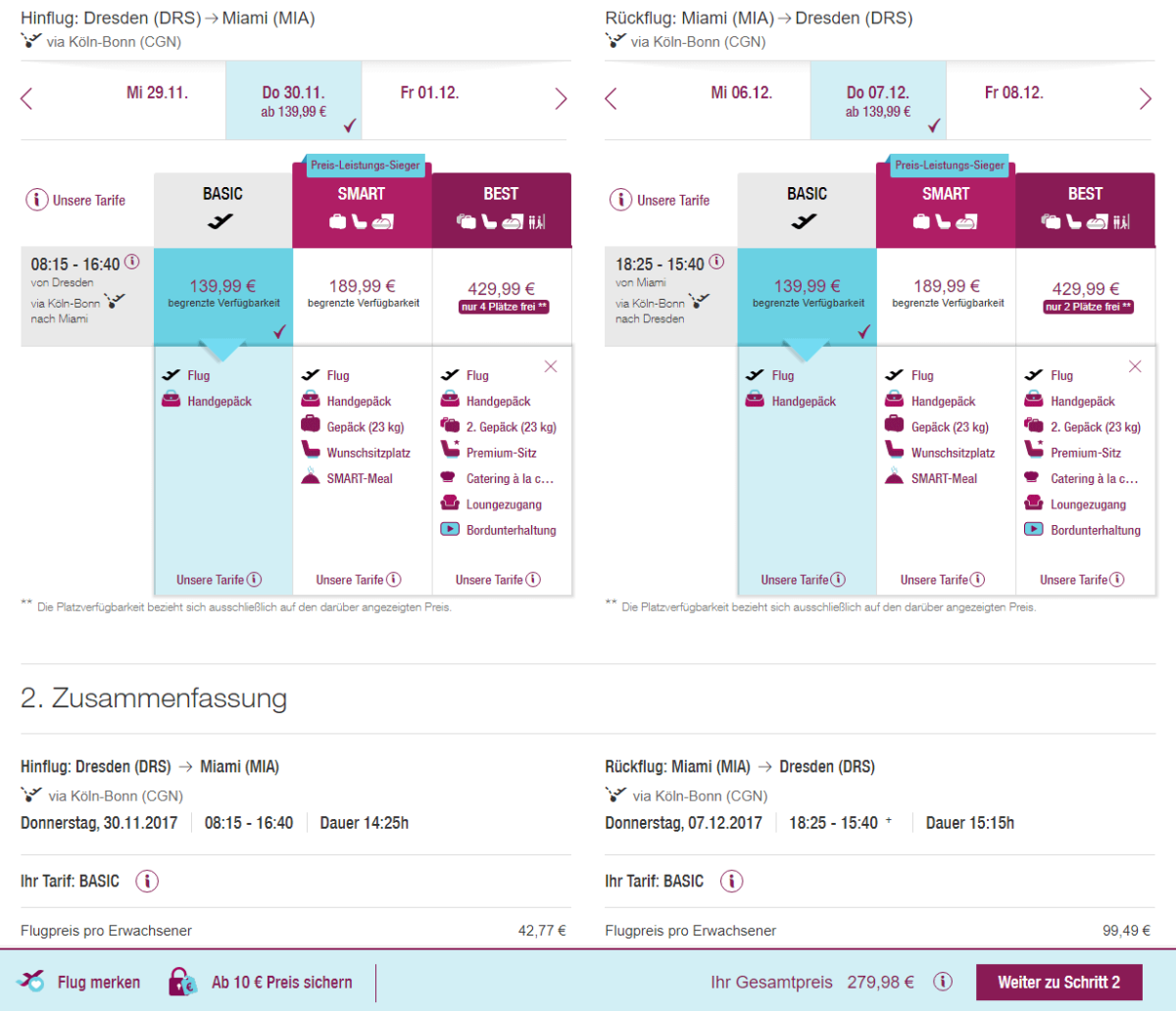Screen dimensions: 1176x1011
Task: Close the return tariff details panel
Action: click(x=1135, y=366)
